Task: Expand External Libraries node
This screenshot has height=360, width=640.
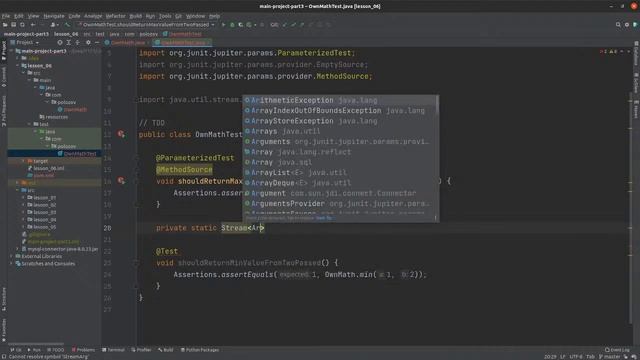Action: coord(12,256)
